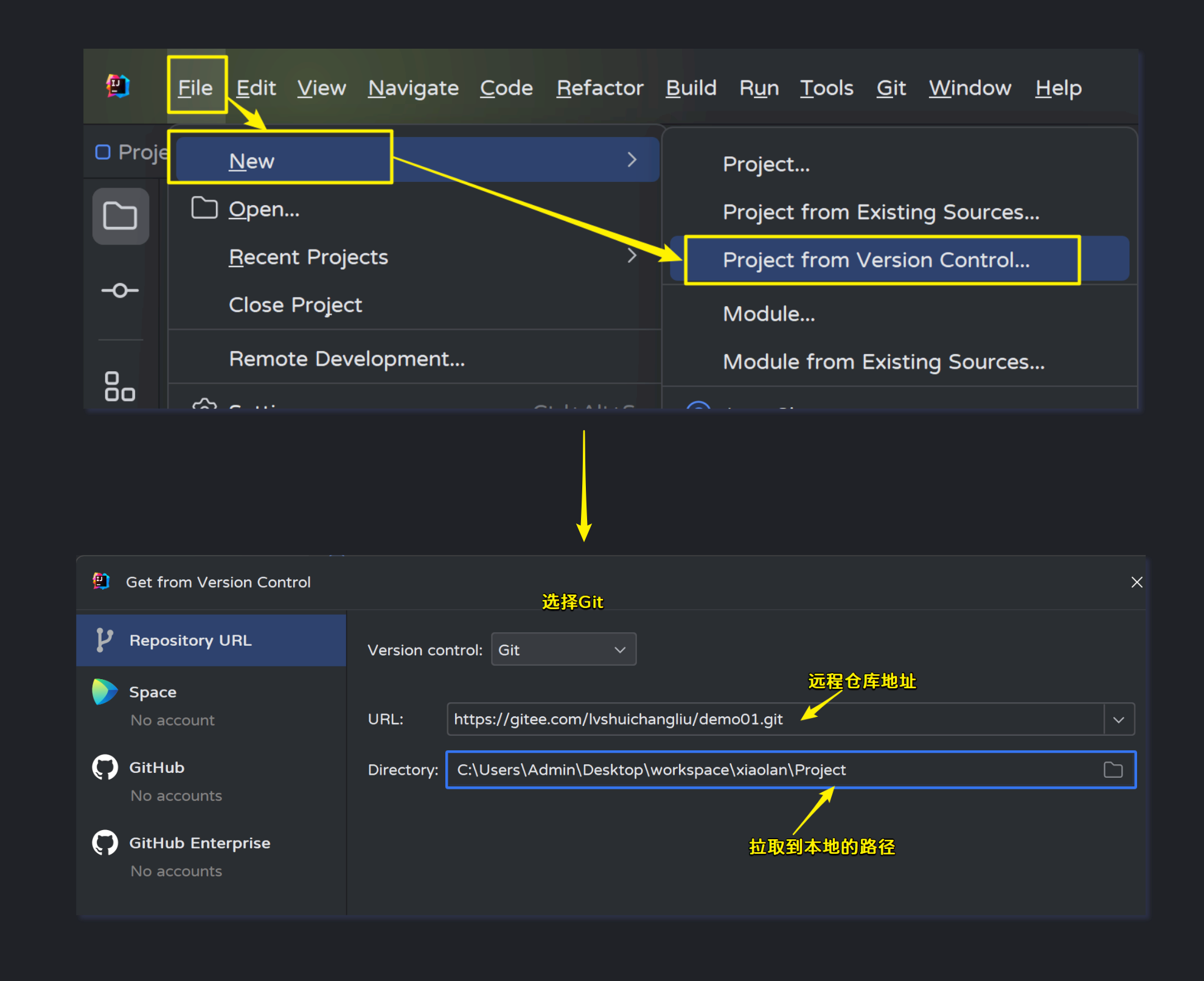Open the Version control Git dropdown
Screen dimensions: 1204x981
tap(563, 650)
